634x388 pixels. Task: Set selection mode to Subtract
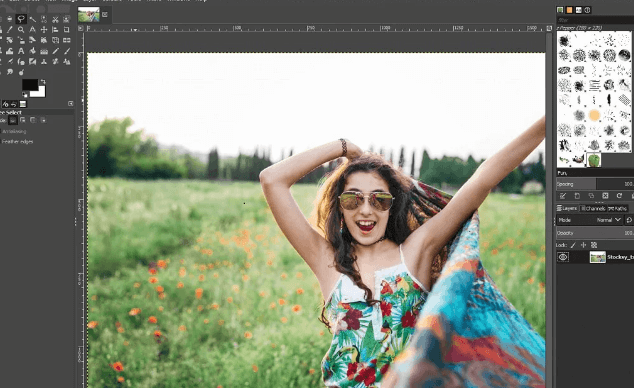coord(33,120)
